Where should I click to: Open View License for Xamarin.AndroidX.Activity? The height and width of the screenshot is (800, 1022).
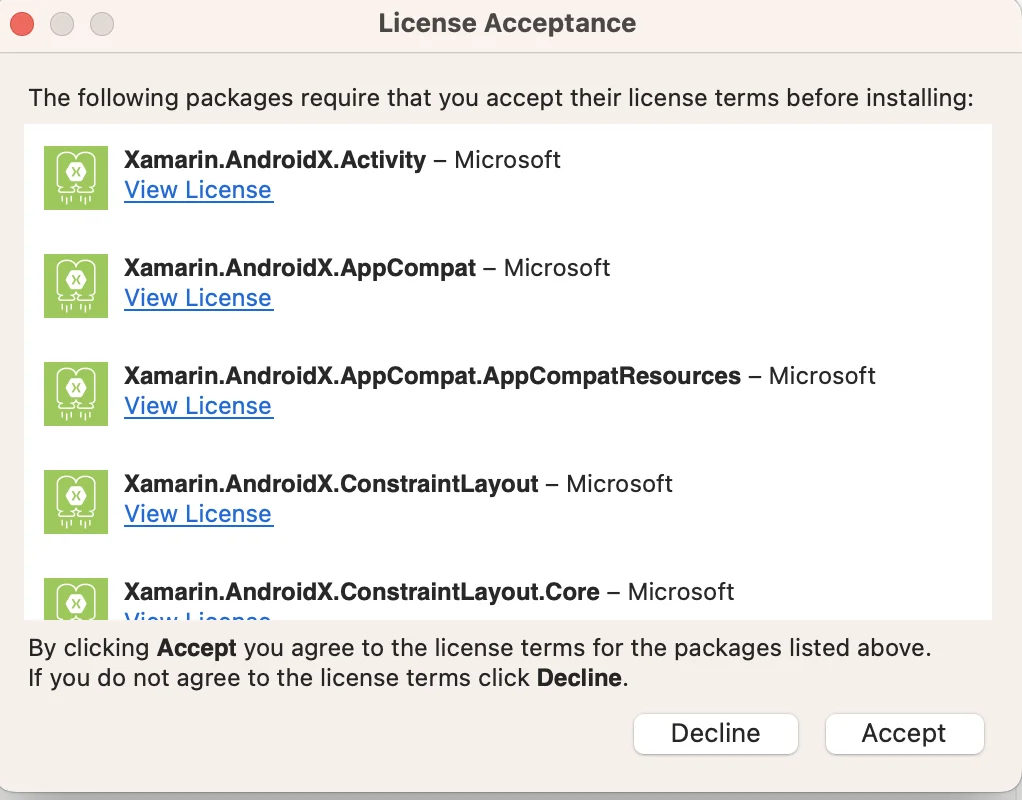click(198, 190)
